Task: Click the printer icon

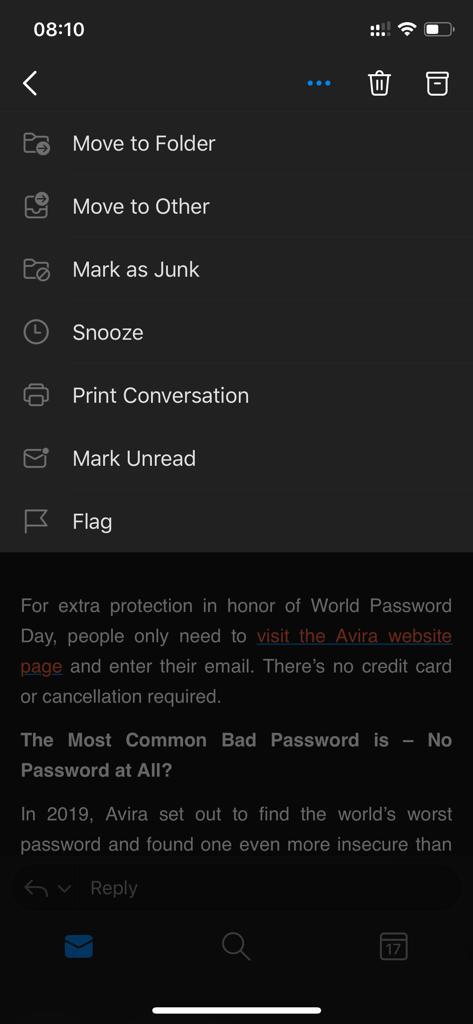Action: pyautogui.click(x=36, y=395)
